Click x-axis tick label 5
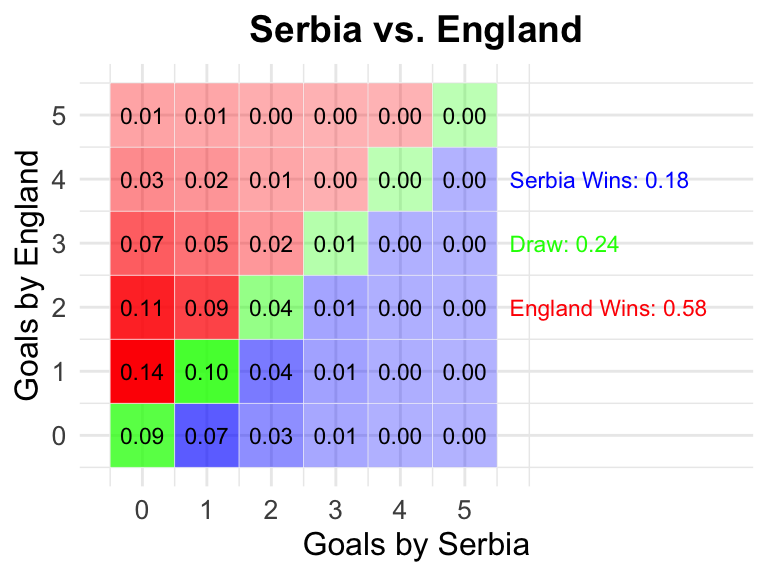768x576 pixels. click(464, 510)
